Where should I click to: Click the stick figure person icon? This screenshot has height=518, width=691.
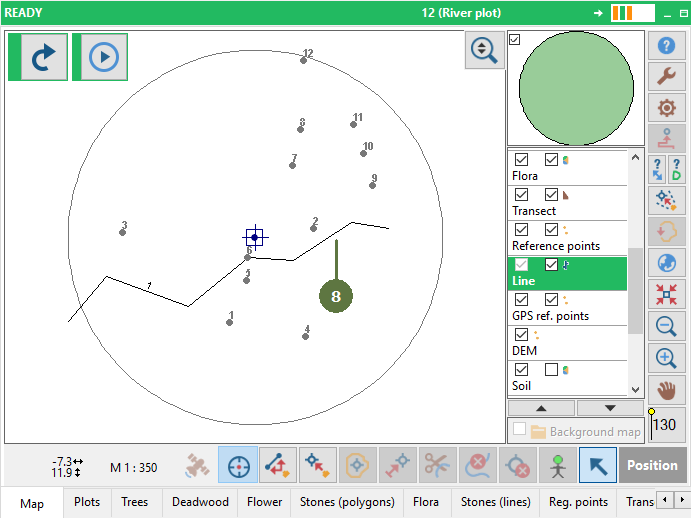coord(558,466)
